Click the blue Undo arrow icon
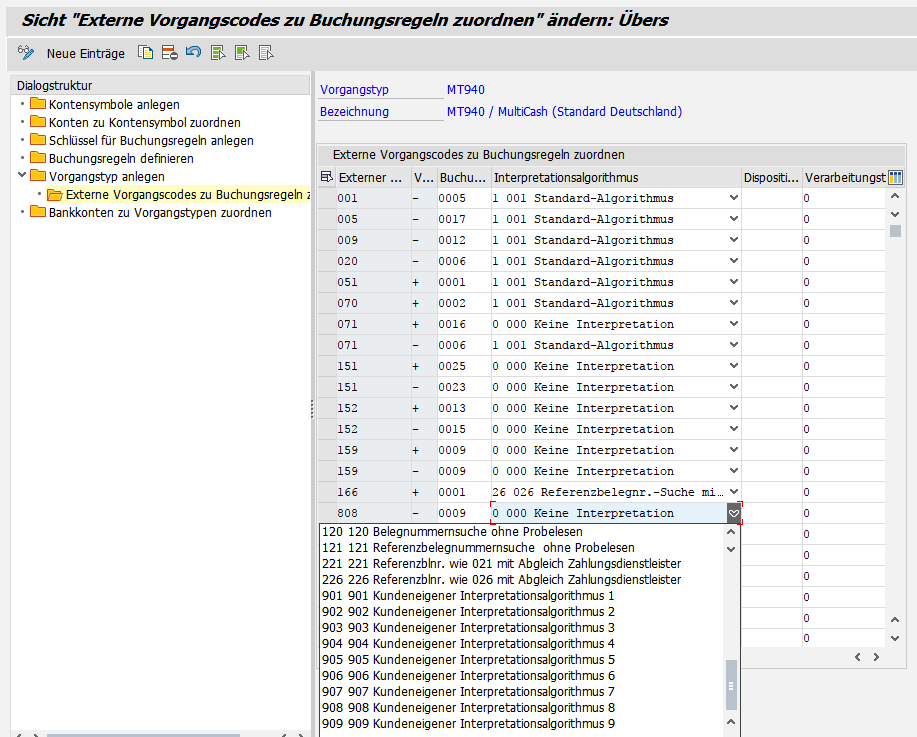This screenshot has height=737, width=917. pos(194,53)
